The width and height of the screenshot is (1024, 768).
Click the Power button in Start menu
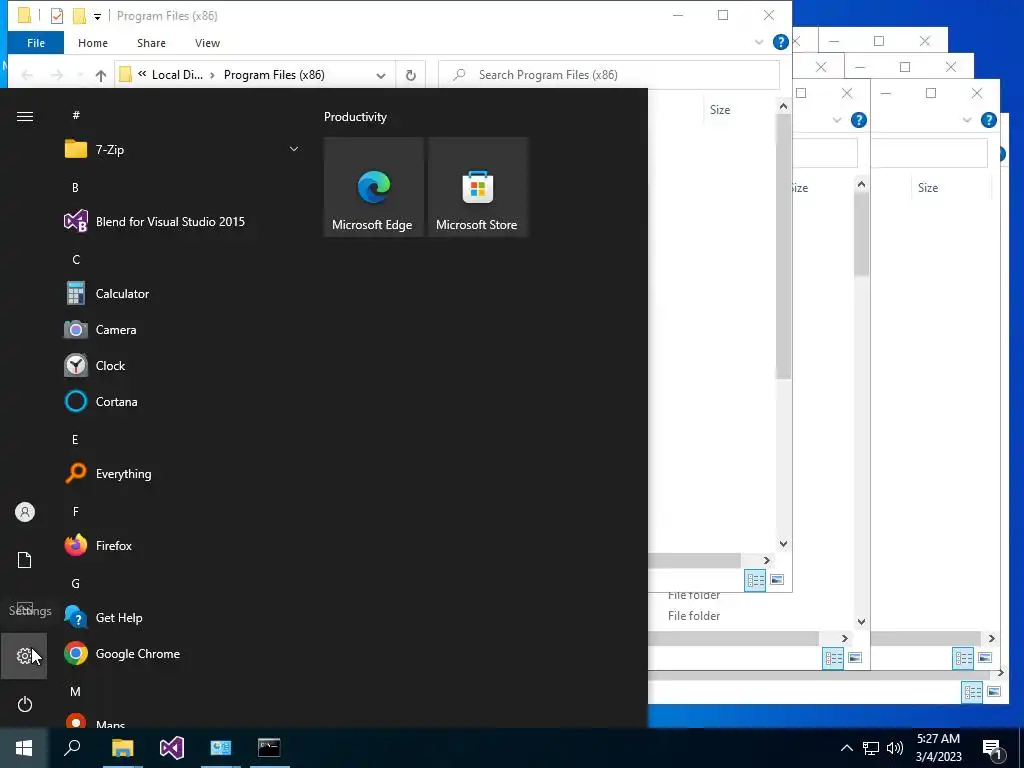(24, 704)
